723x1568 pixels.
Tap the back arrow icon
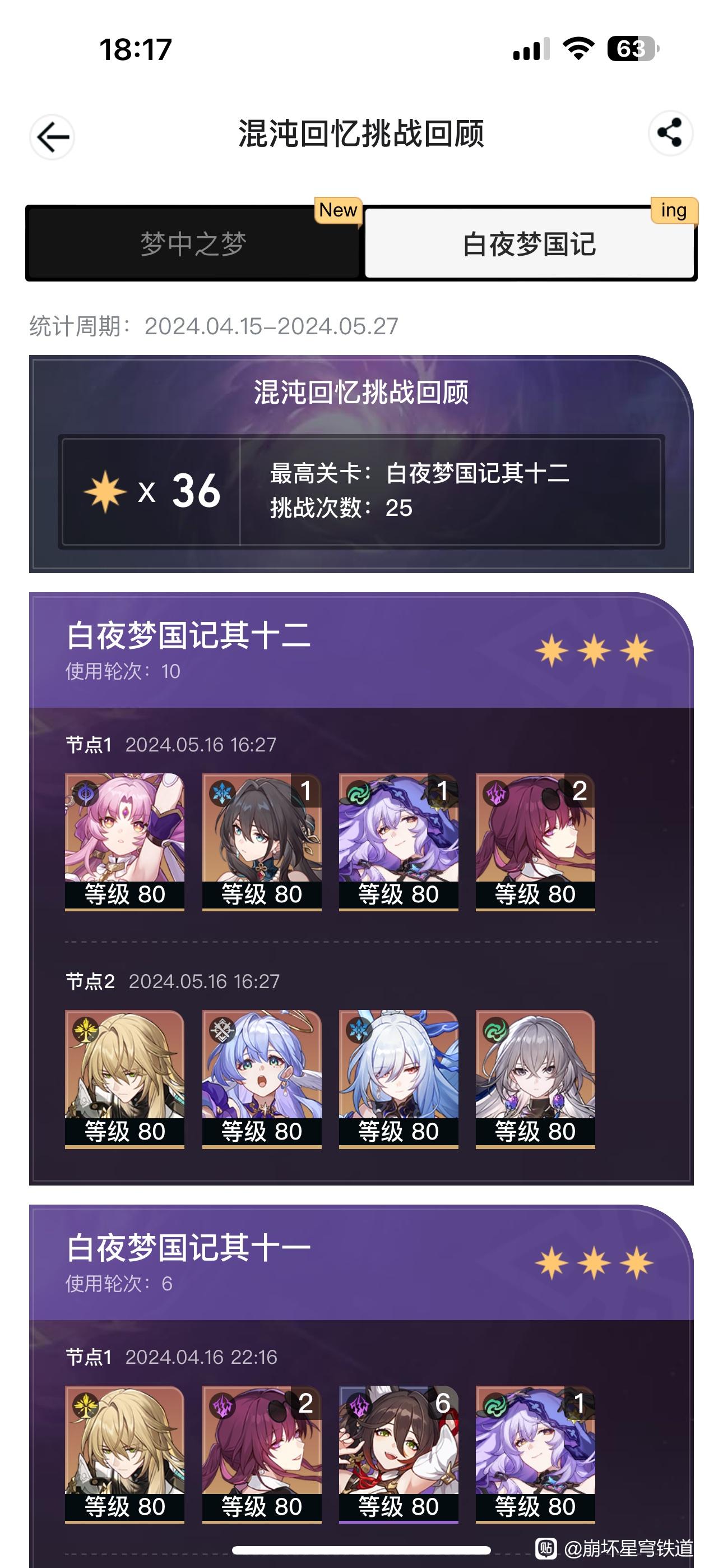point(52,137)
